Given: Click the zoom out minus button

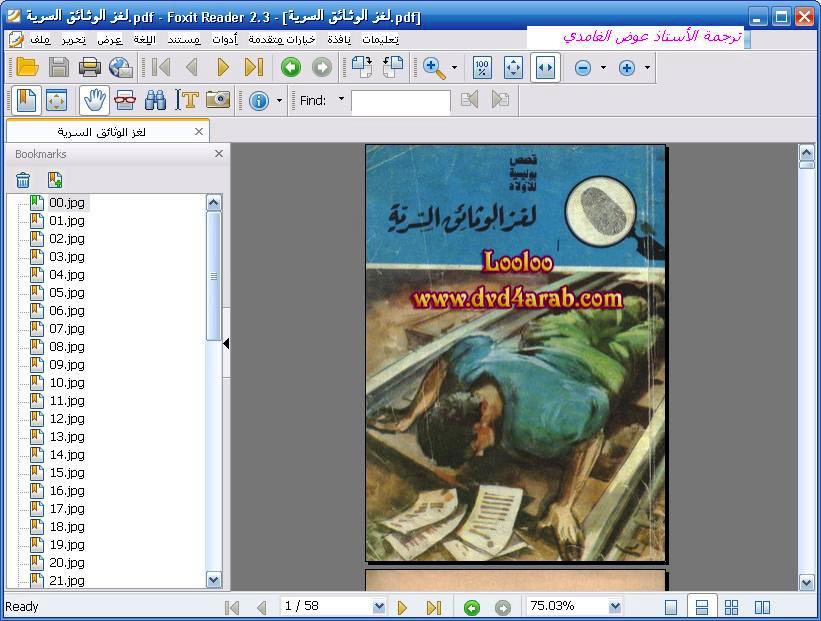Looking at the screenshot, I should click(x=583, y=68).
